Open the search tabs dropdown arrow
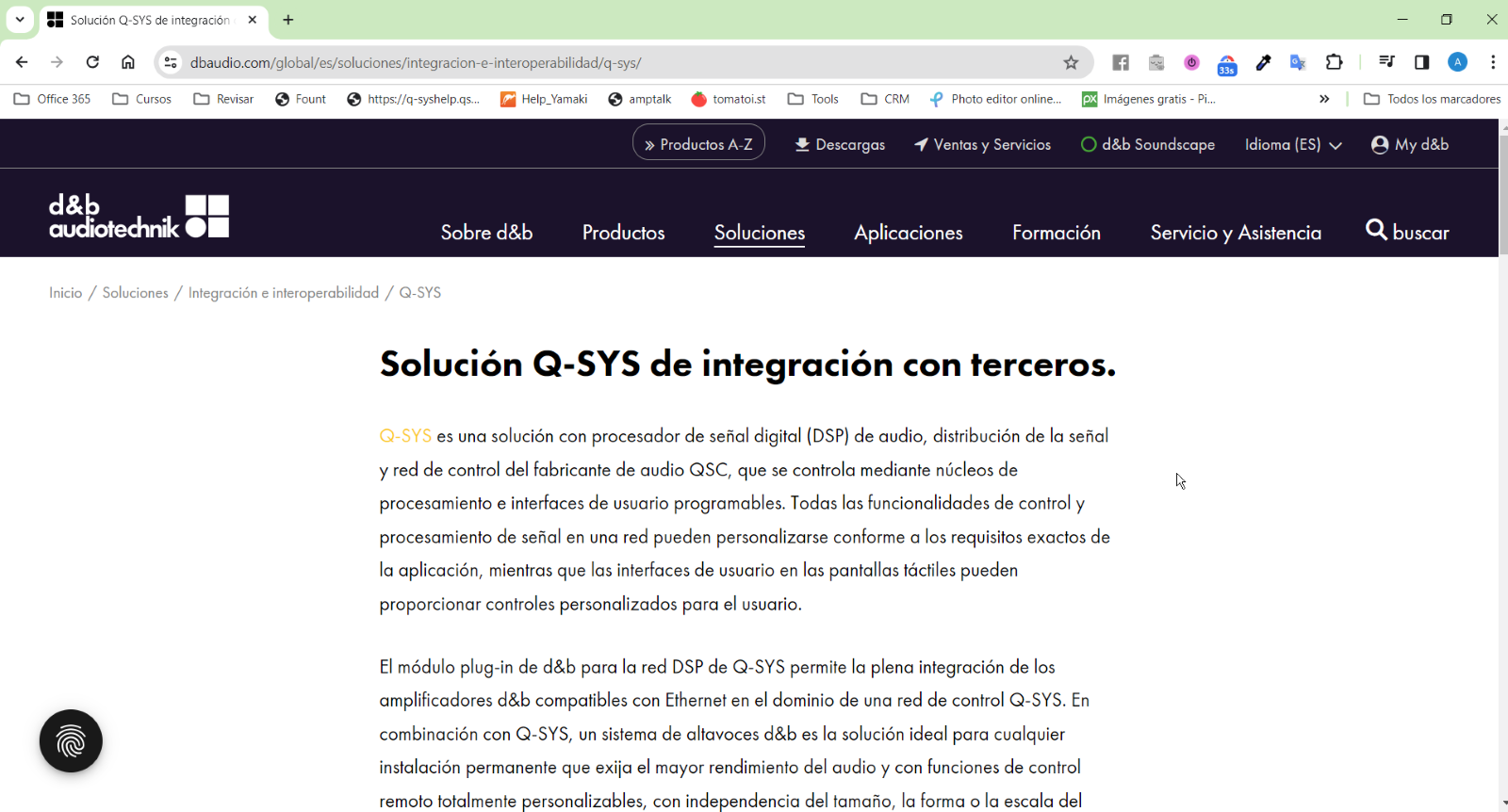The width and height of the screenshot is (1508, 812). coord(20,19)
